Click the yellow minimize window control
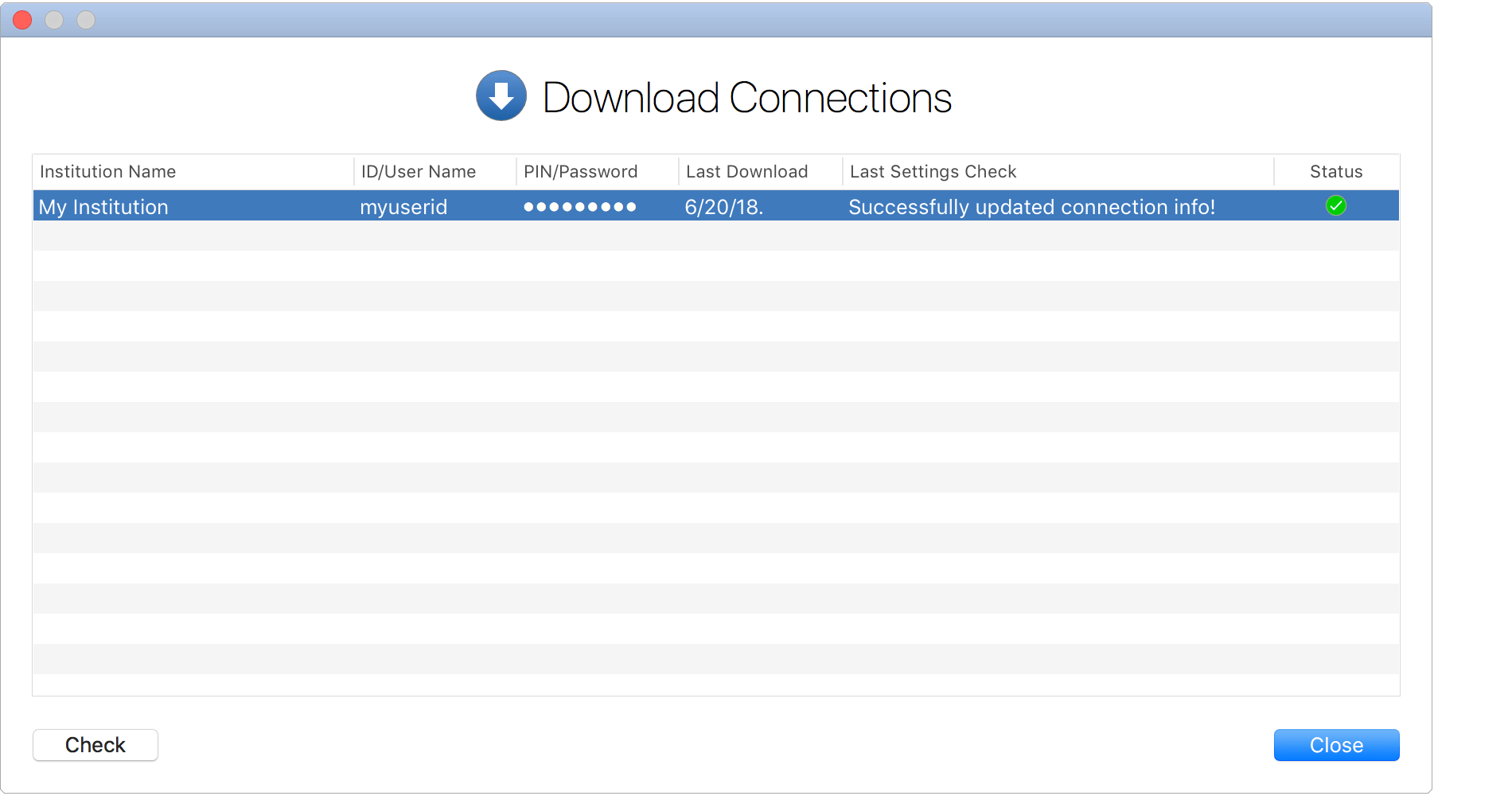 pos(54,20)
